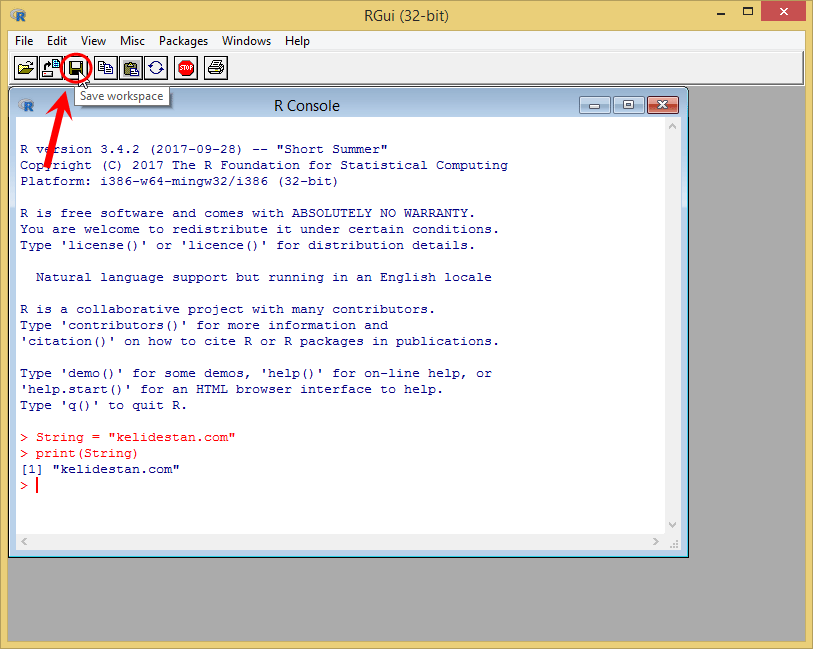Click the 'Natural language support' line
Screen dimensions: 813x649
pos(263,277)
